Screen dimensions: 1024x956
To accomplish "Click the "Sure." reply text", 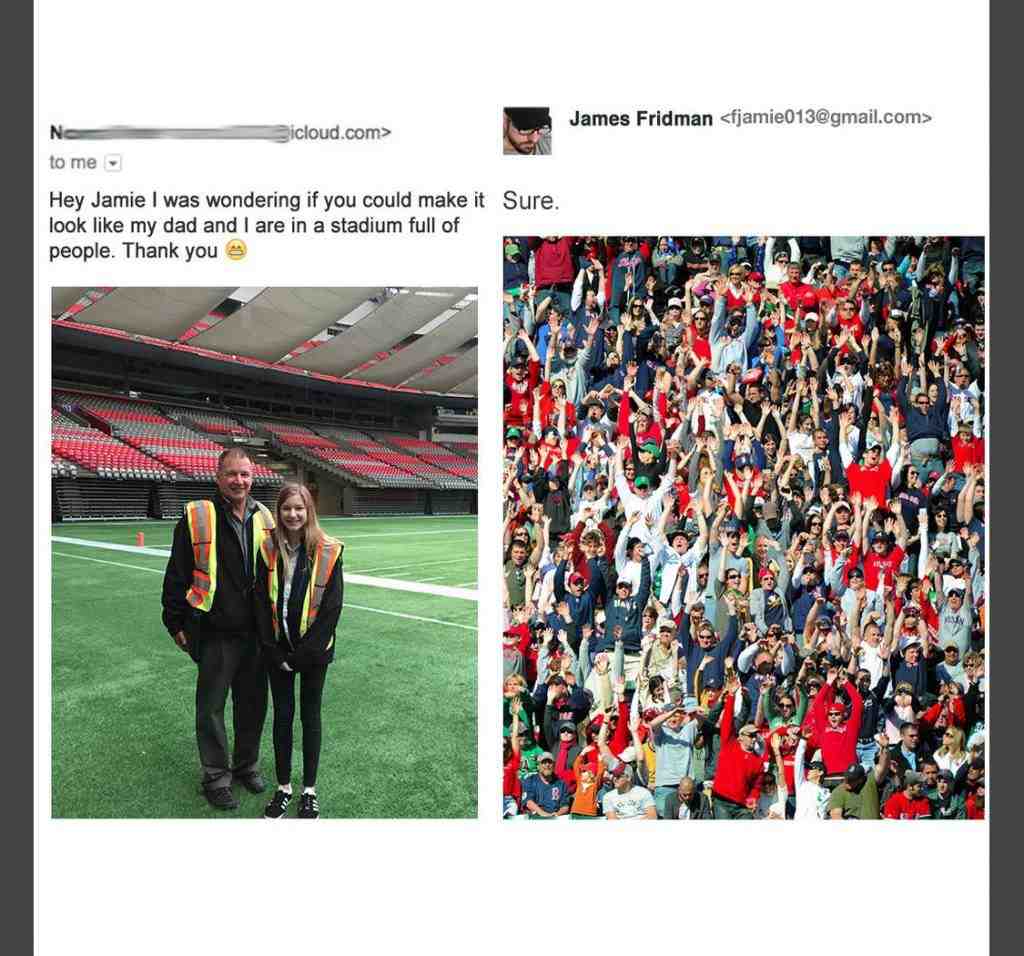I will [x=531, y=200].
